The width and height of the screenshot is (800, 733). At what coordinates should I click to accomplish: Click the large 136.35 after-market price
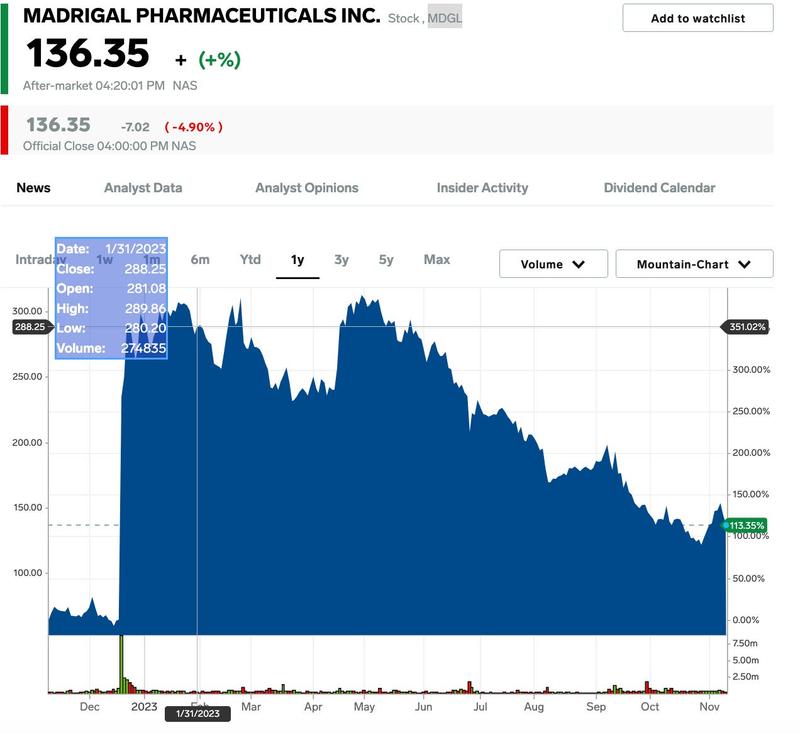coord(88,53)
